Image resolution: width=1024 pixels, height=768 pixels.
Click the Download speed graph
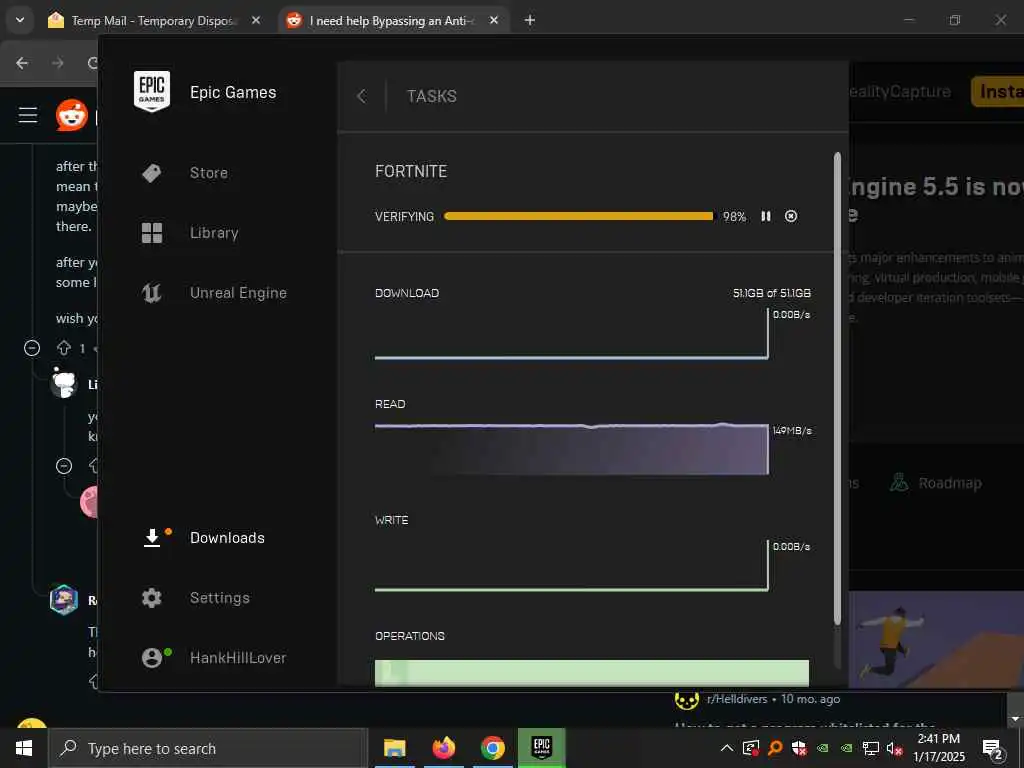(571, 334)
